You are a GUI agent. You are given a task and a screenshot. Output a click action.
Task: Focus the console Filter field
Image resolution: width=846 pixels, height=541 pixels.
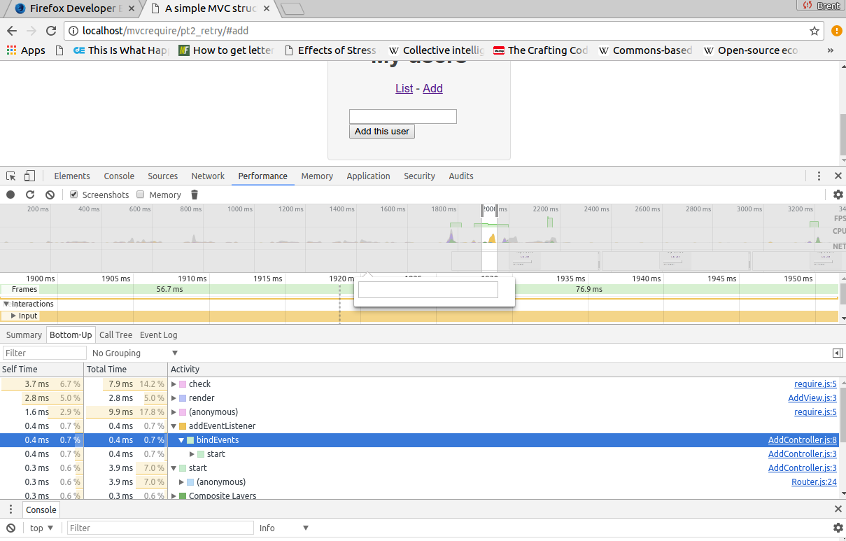pyautogui.click(x=160, y=528)
